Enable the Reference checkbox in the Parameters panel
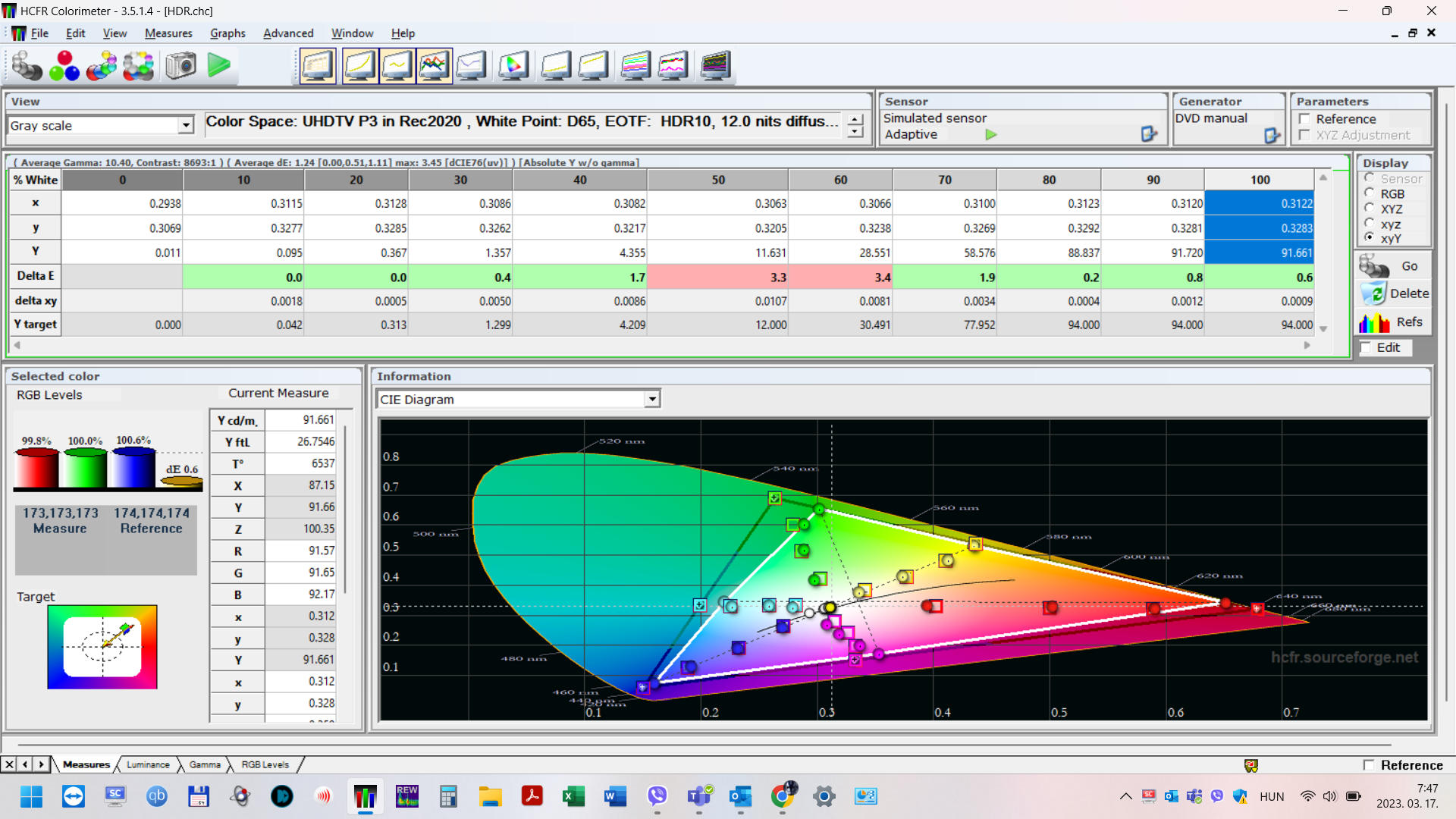1456x819 pixels. click(1305, 119)
